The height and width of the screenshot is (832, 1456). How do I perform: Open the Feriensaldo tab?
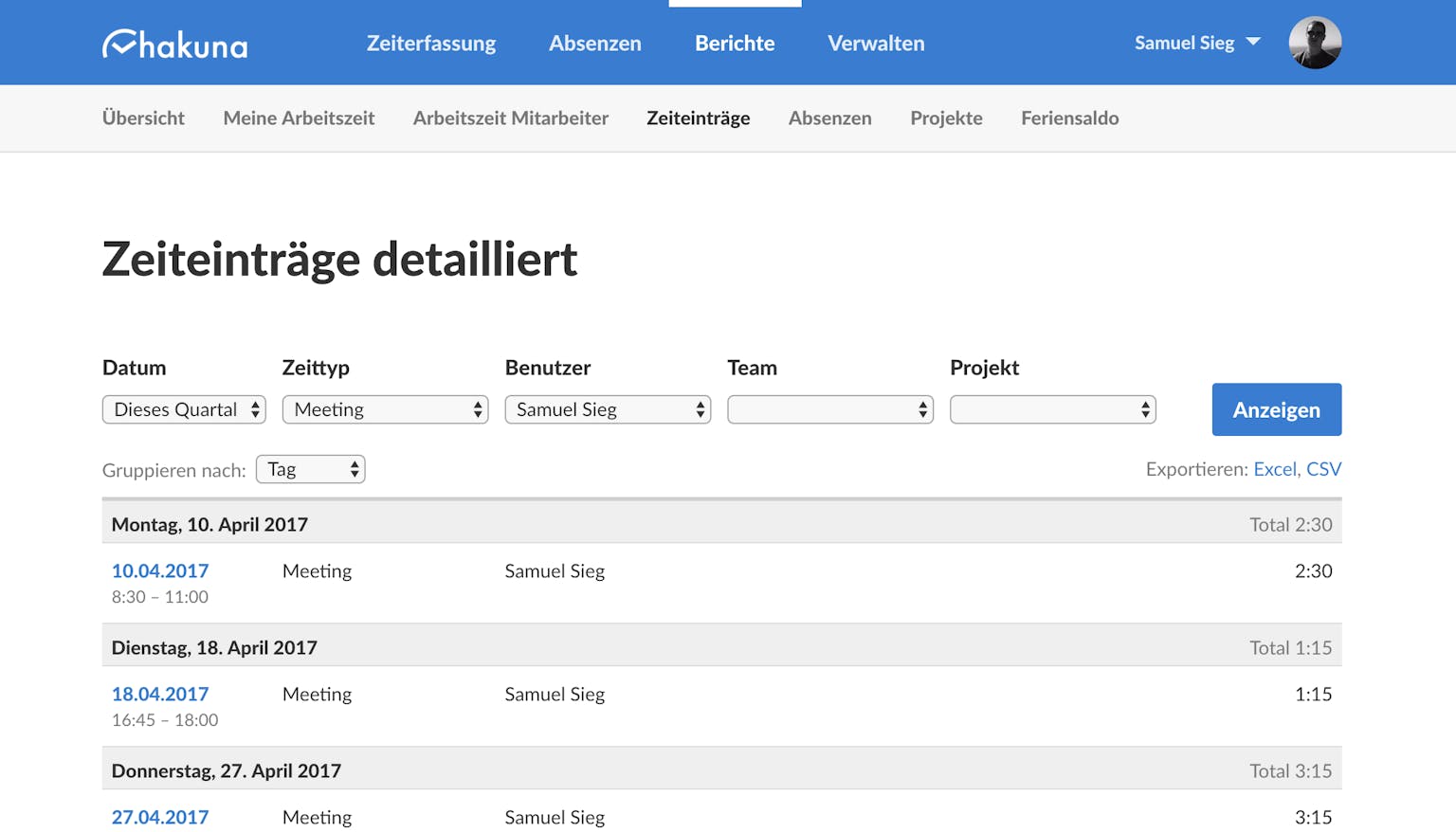[x=1070, y=118]
